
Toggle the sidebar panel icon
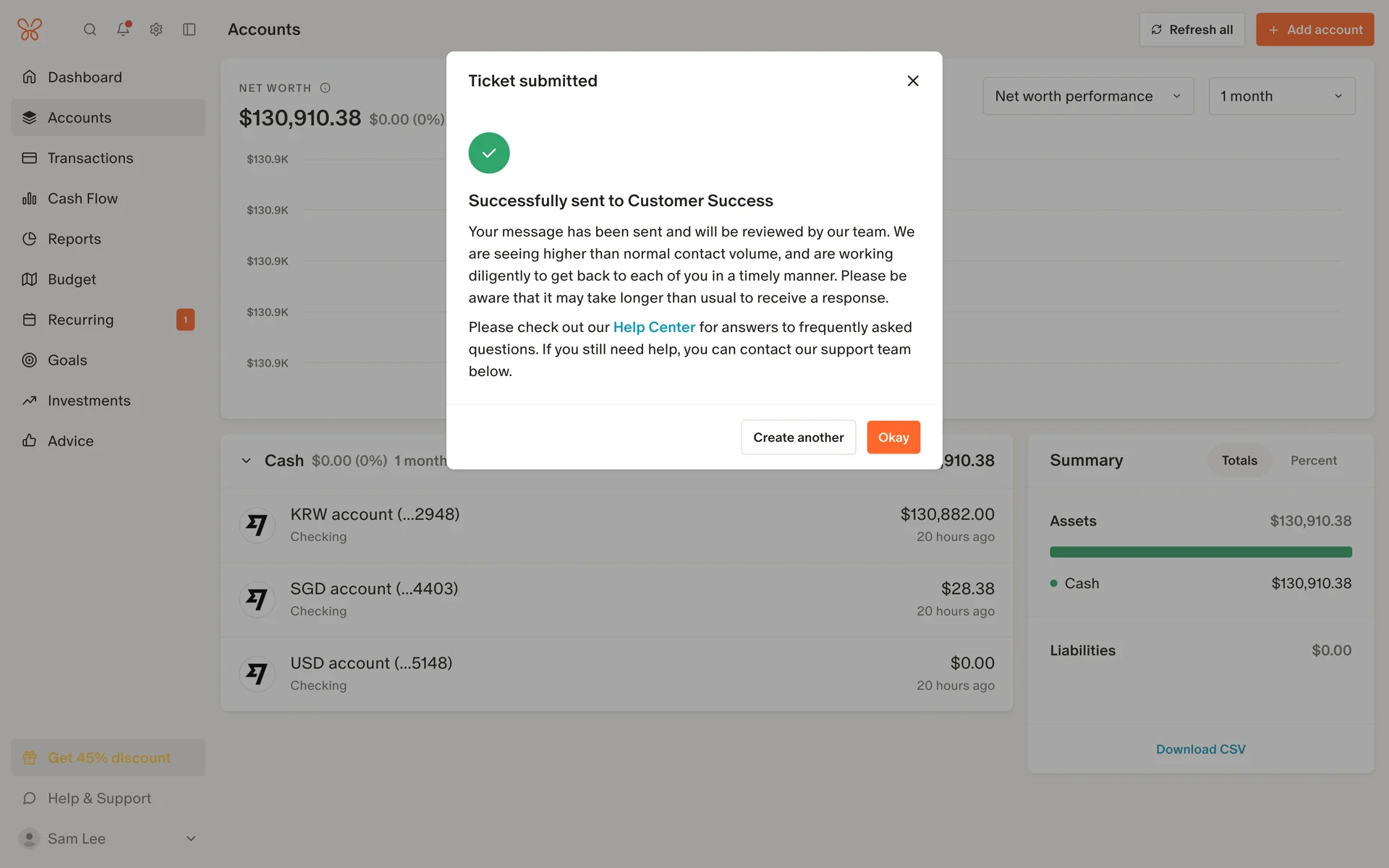coord(190,30)
